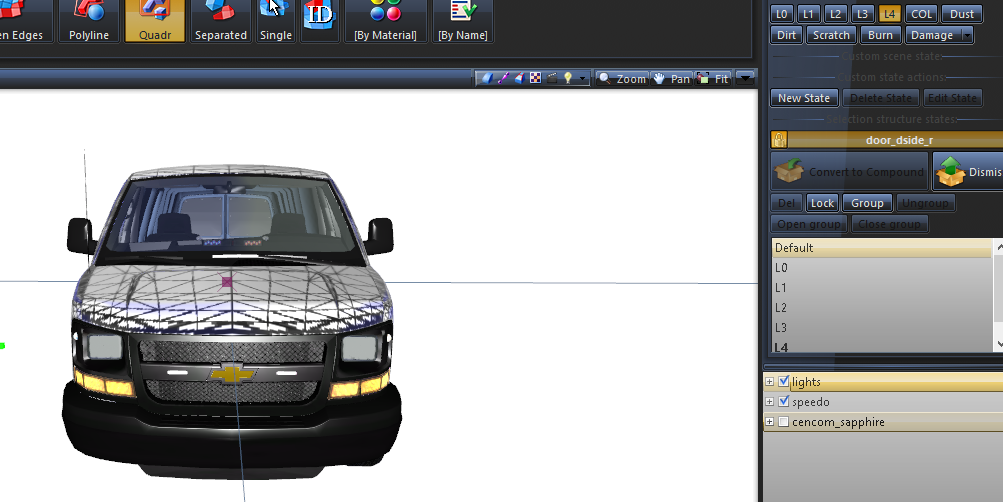This screenshot has width=1003, height=502.
Task: Activate the viewport Pan hand tool
Action: [672, 79]
